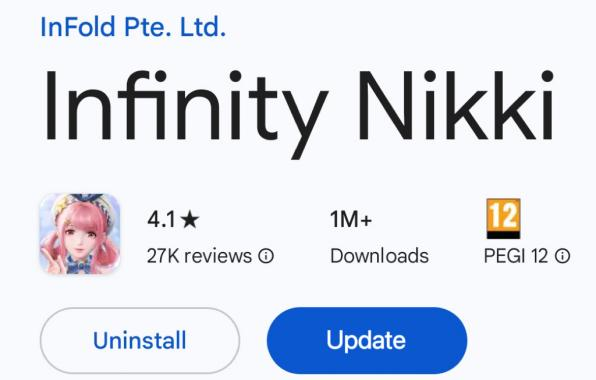Click the word reviews under the rating
This screenshot has height=380, width=596.
[x=218, y=256]
